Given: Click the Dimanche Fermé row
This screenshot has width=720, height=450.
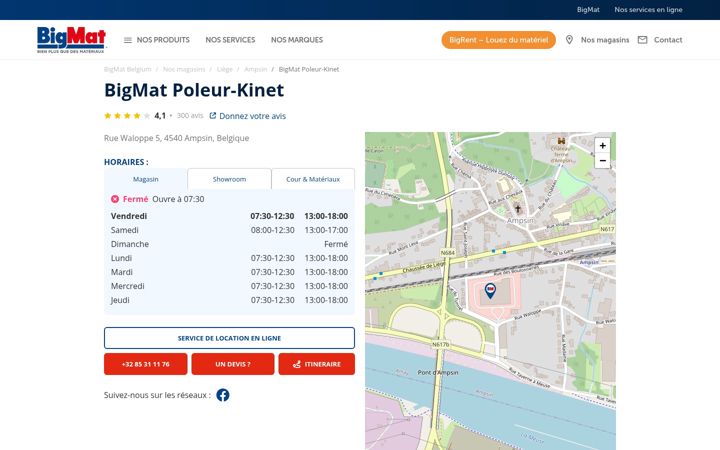Looking at the screenshot, I should [x=229, y=244].
